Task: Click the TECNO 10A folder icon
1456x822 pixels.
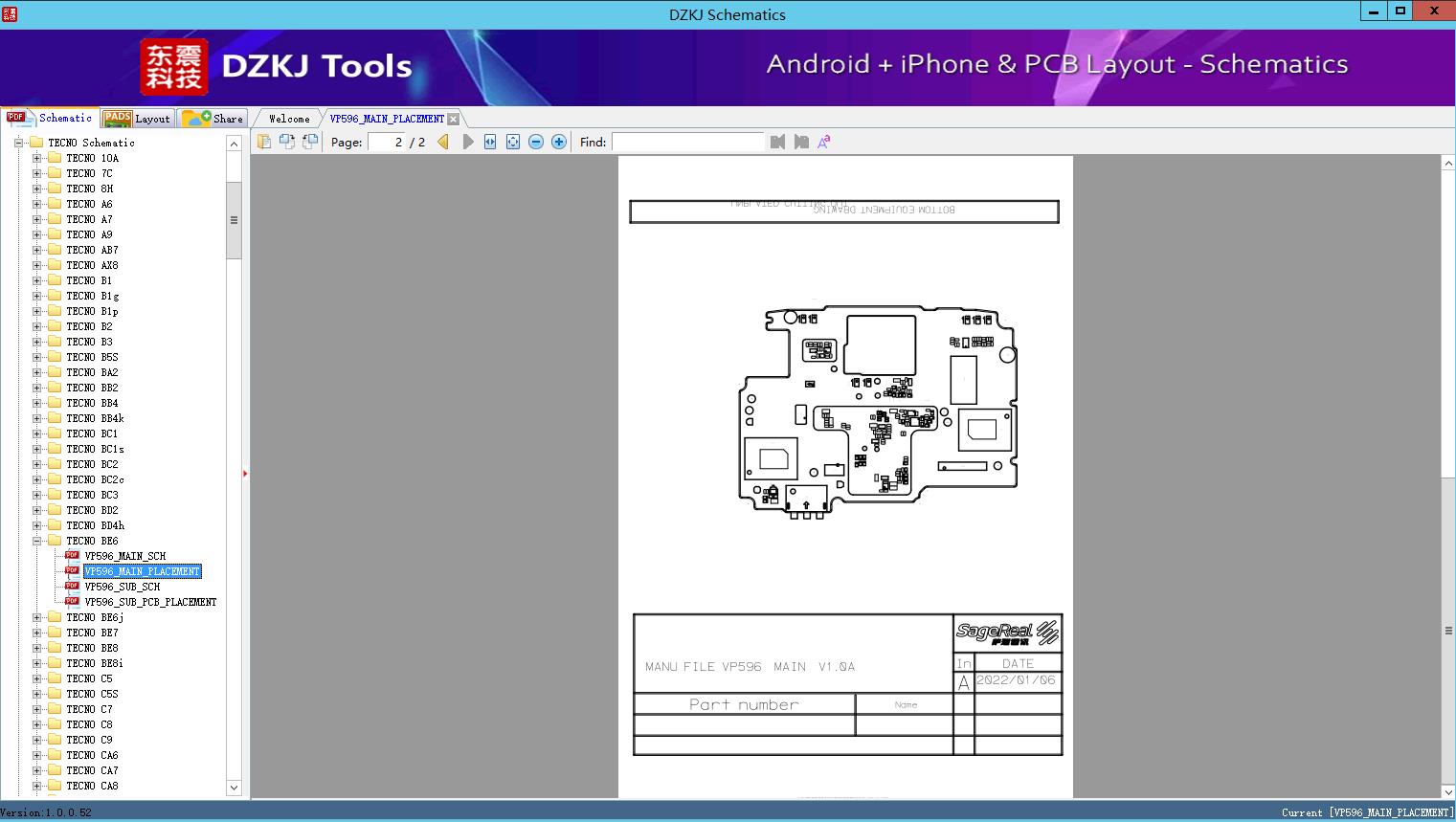Action: point(55,158)
